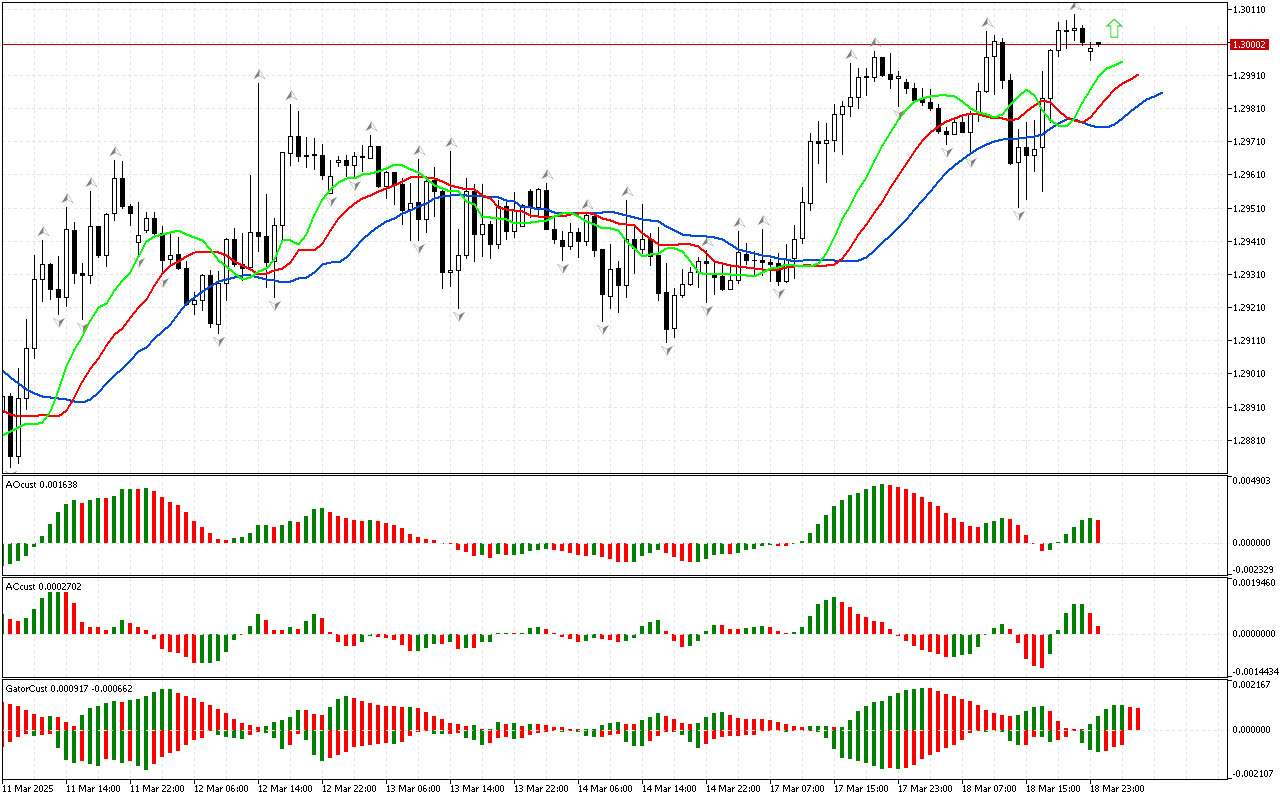The width and height of the screenshot is (1280, 800).
Task: Click price scale value 1.29410
Action: [x=1249, y=241]
